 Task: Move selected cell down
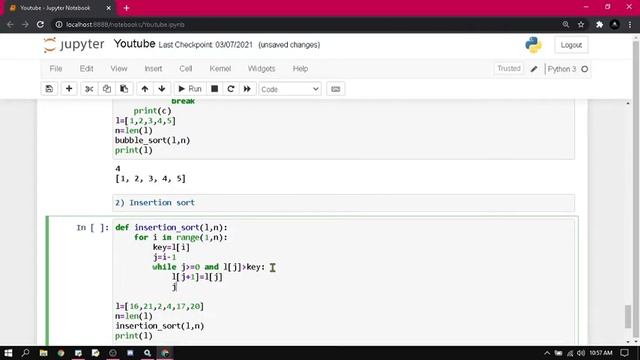(162, 89)
